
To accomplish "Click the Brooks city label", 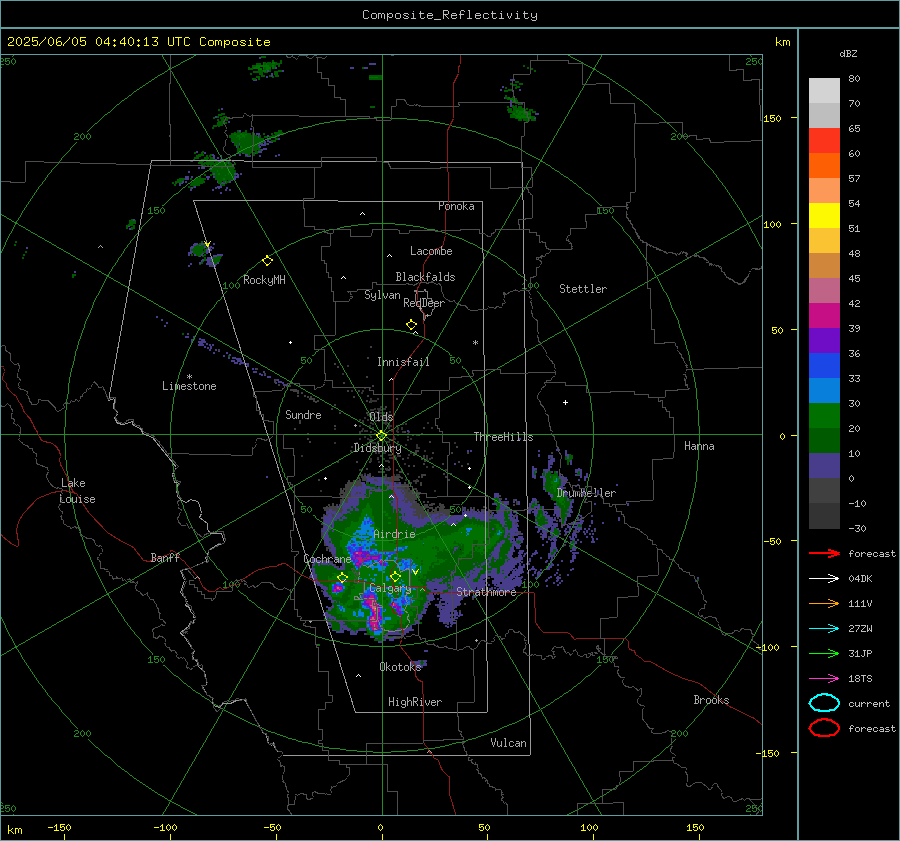I will [711, 700].
